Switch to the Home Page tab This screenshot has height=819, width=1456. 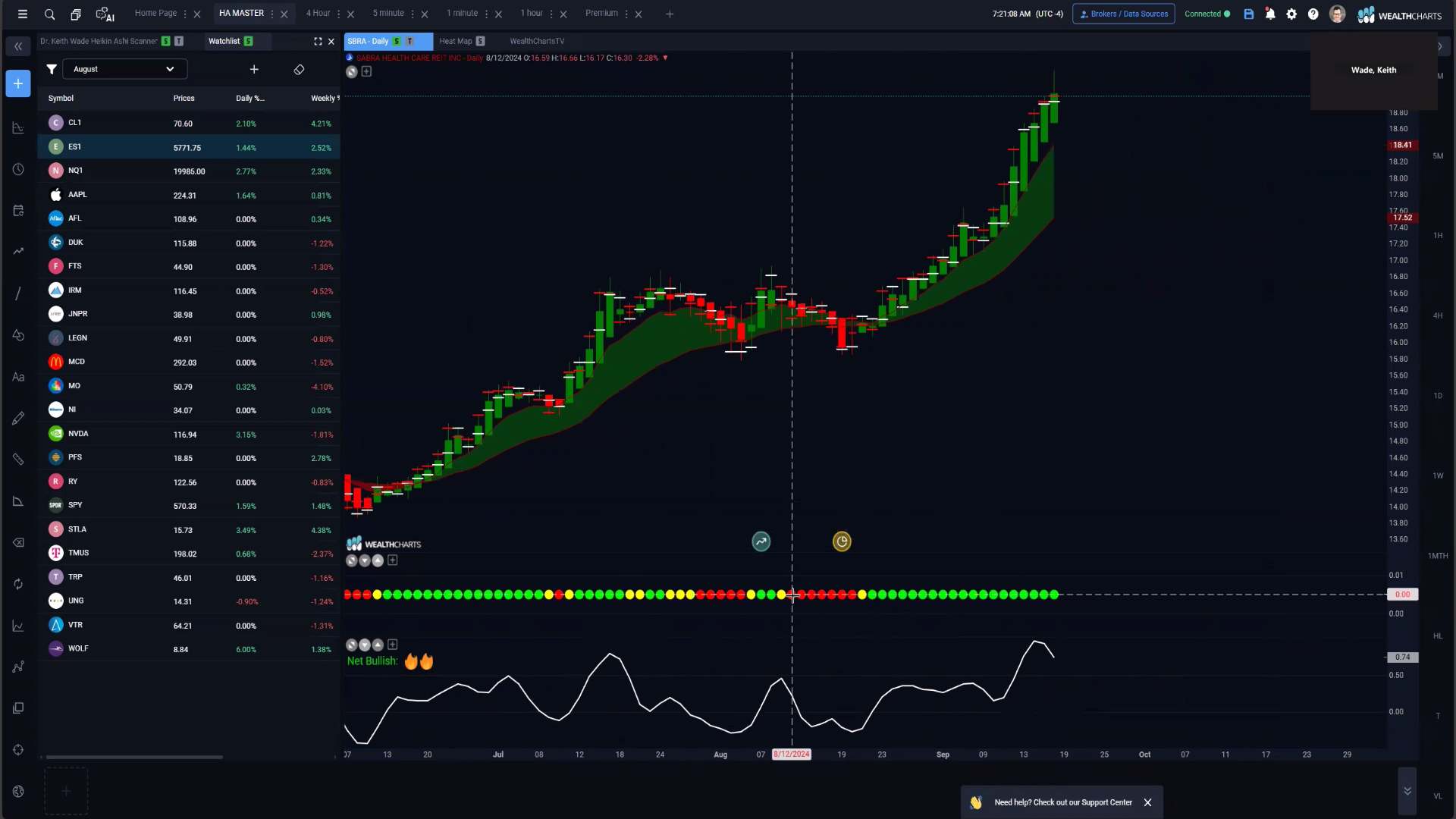click(x=155, y=14)
